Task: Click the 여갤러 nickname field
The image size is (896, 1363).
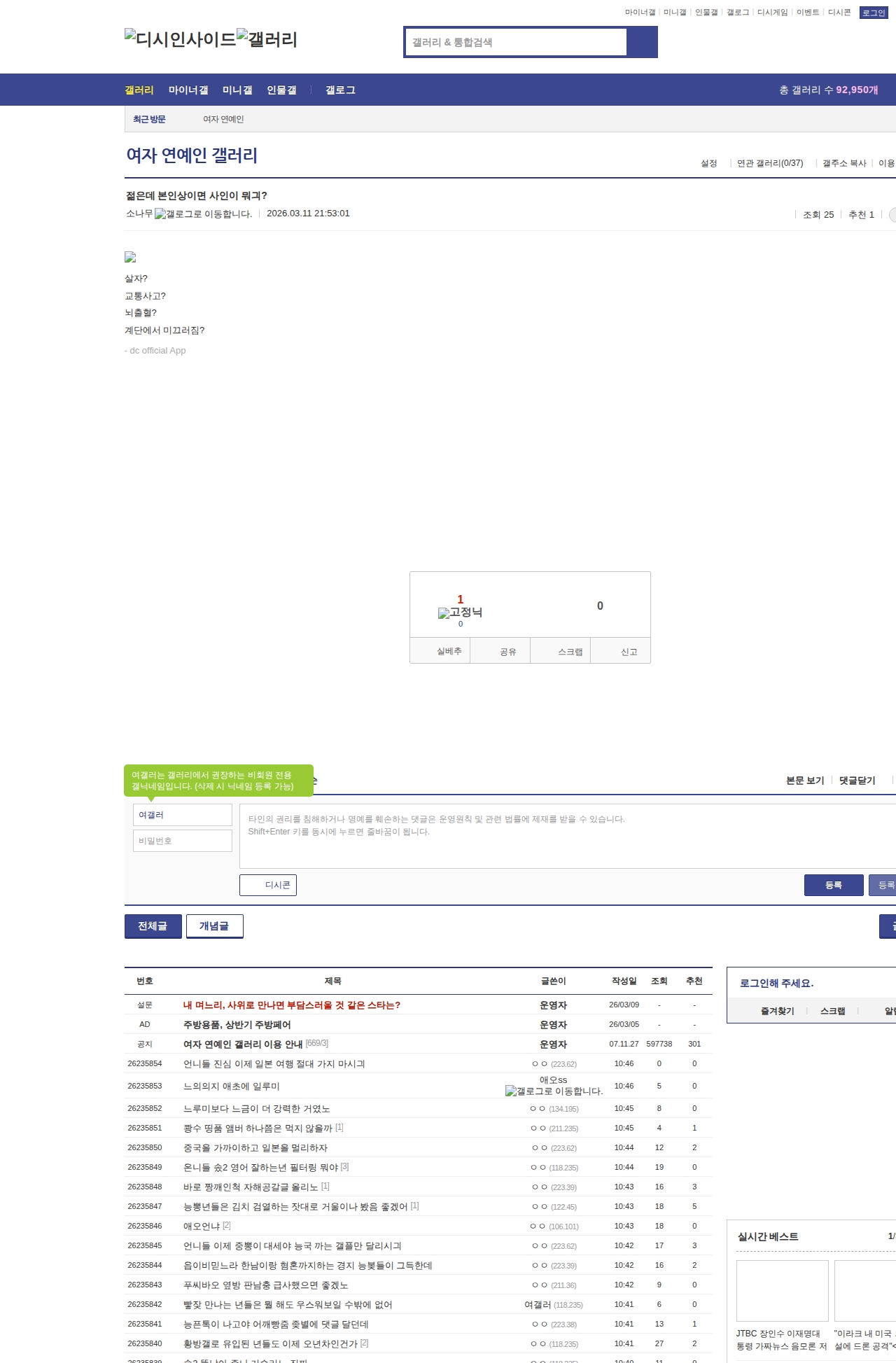Action: pos(182,815)
